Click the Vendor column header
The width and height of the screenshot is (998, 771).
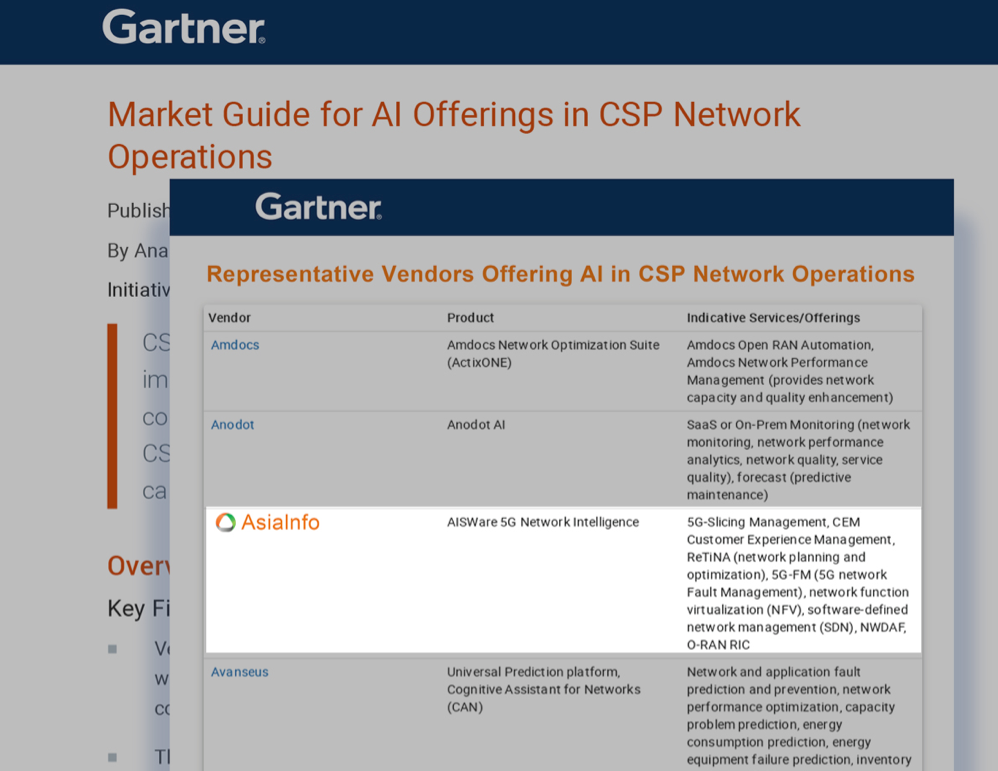coord(229,318)
